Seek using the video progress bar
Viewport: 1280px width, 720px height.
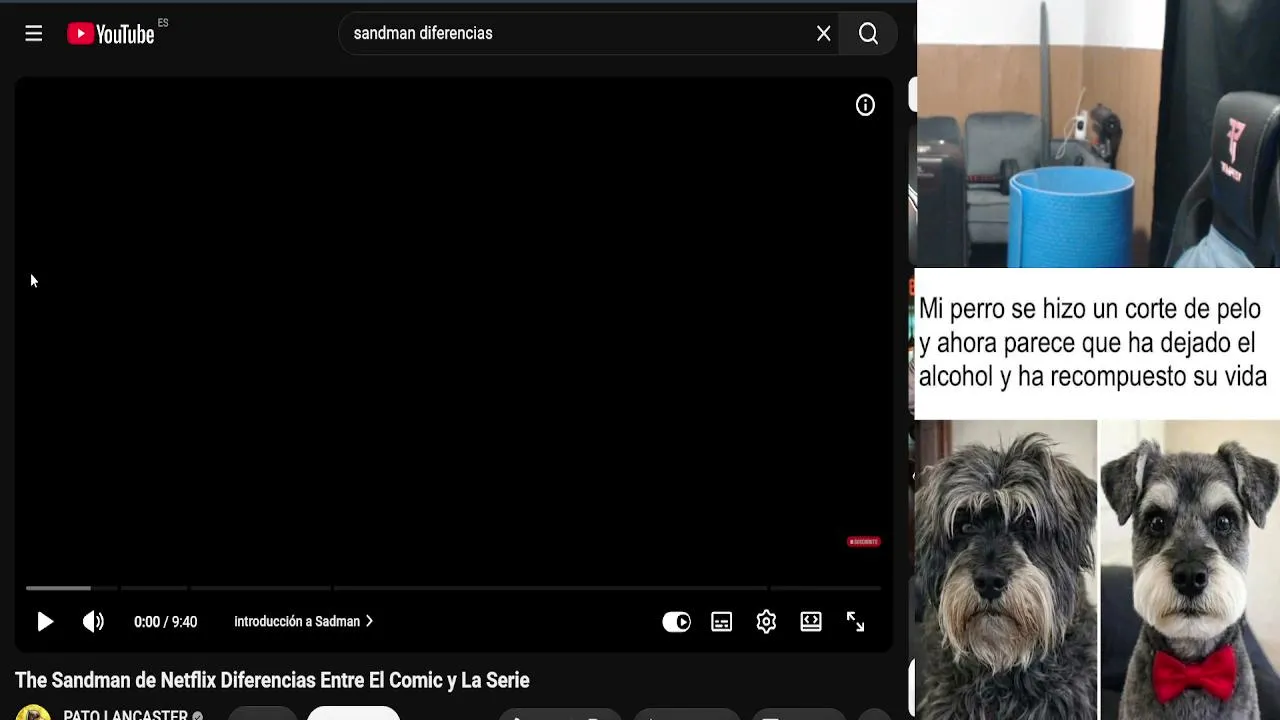coord(453,588)
